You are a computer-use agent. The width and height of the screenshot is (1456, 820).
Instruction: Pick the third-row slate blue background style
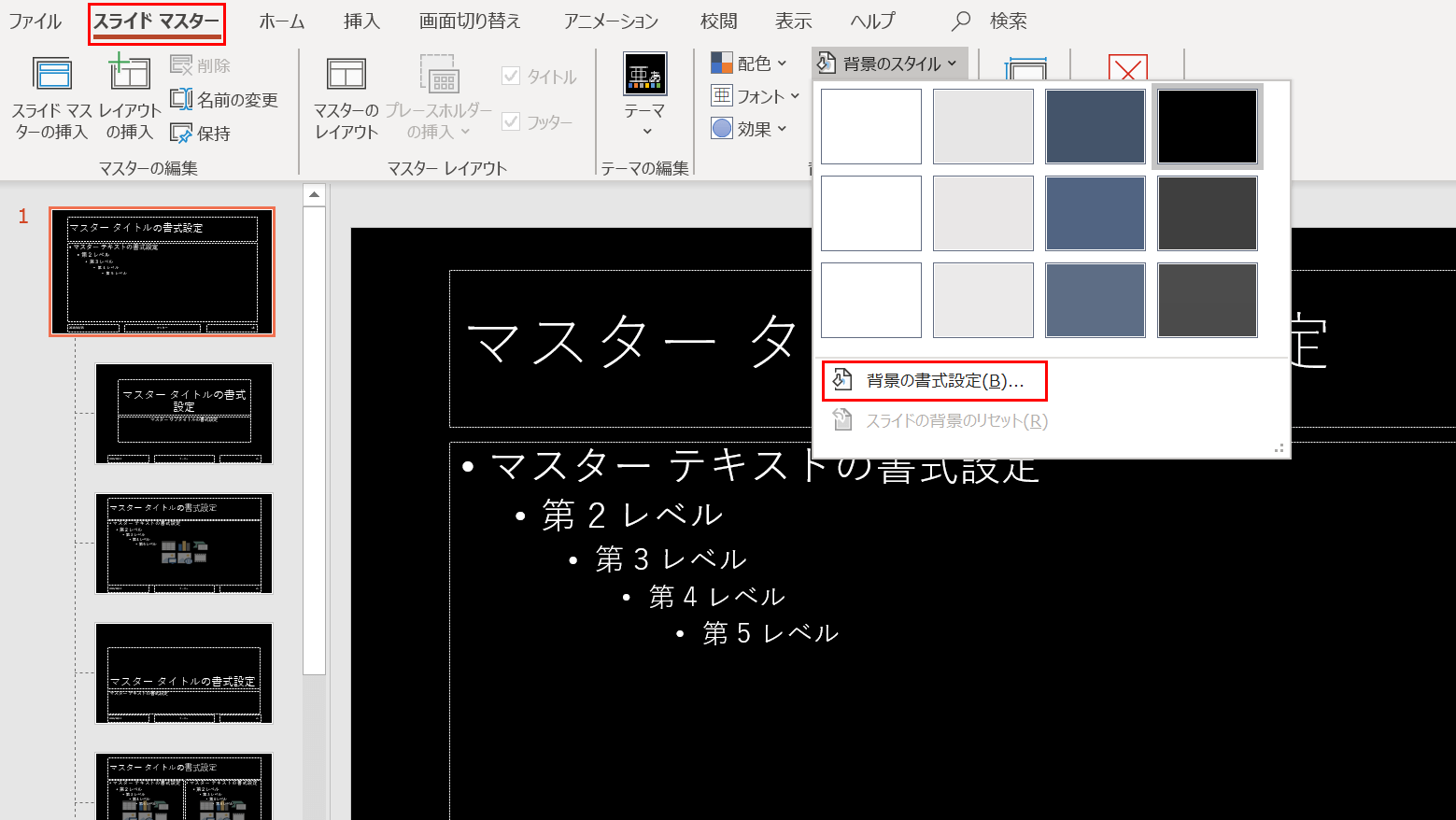point(1096,300)
